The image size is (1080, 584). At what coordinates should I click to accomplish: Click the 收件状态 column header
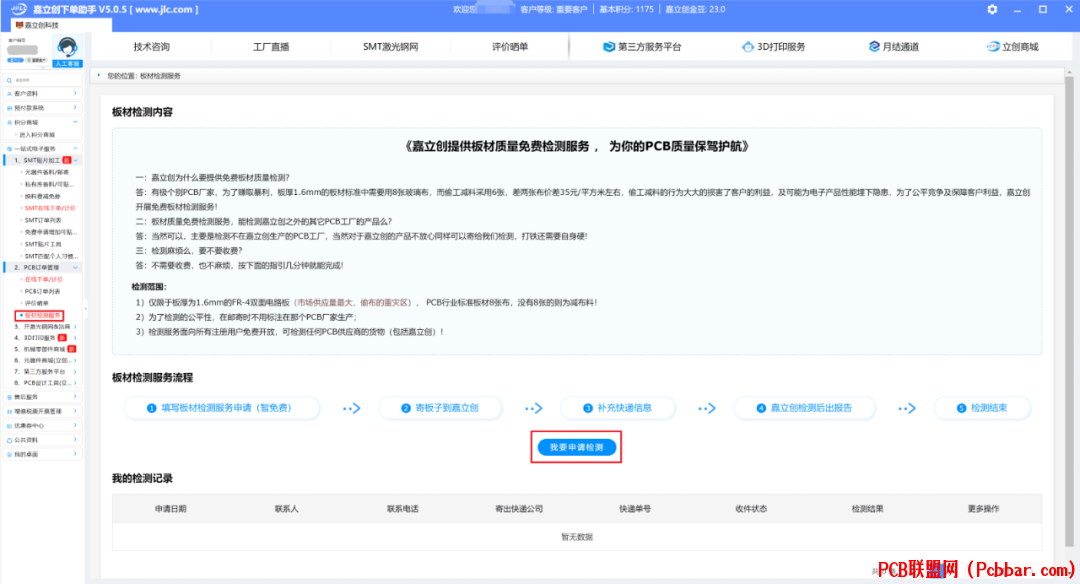pyautogui.click(x=751, y=509)
